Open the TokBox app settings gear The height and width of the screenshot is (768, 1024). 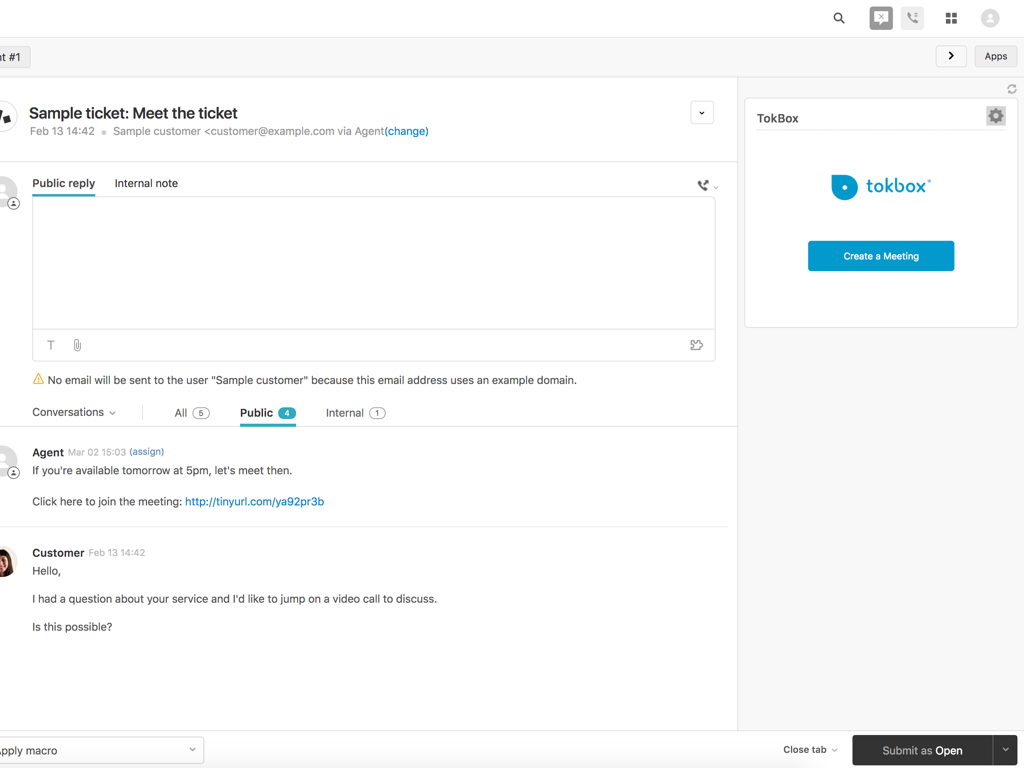tap(995, 115)
